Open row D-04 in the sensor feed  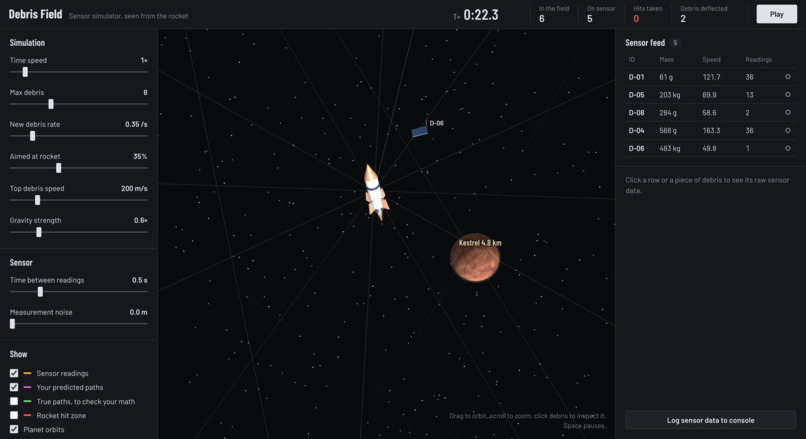pos(710,131)
